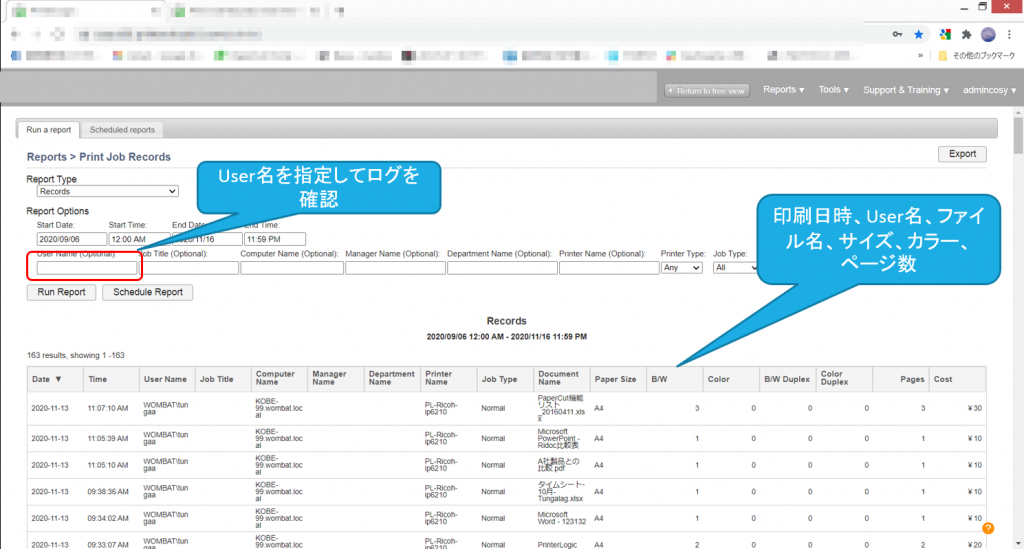The image size is (1024, 549).
Task: Click the orange help question mark icon
Action: pyautogui.click(x=988, y=528)
